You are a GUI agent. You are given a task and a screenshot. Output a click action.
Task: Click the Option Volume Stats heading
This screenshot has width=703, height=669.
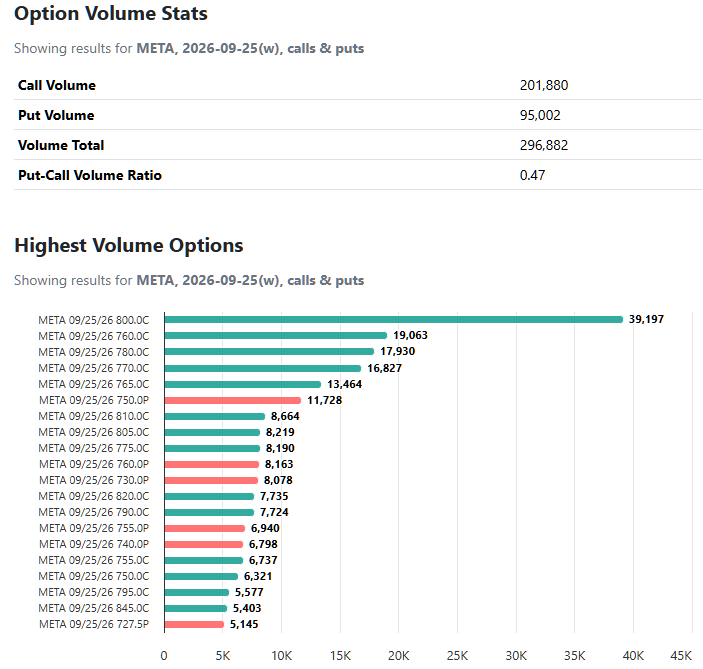pyautogui.click(x=111, y=13)
